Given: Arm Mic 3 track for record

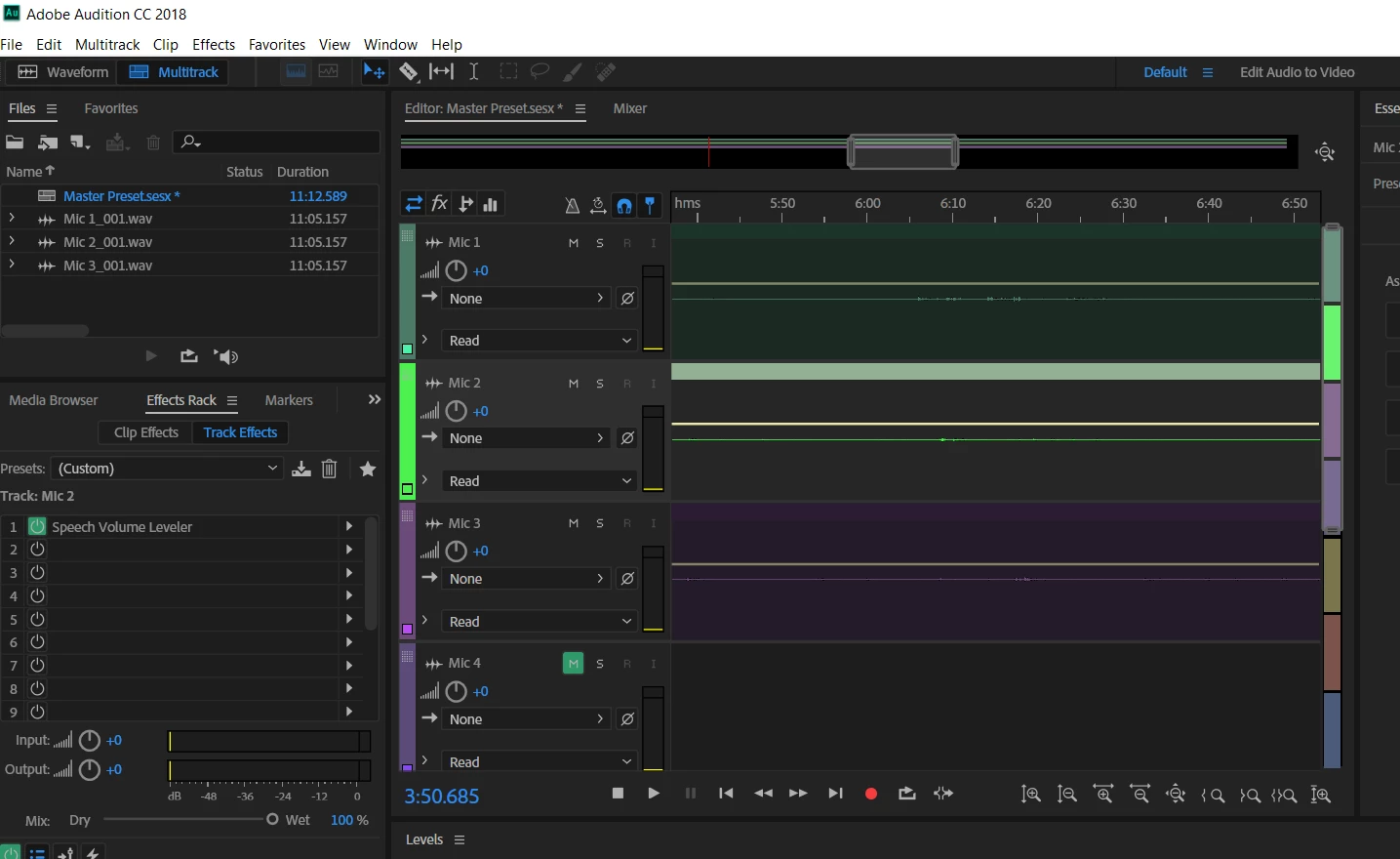Looking at the screenshot, I should click(627, 524).
